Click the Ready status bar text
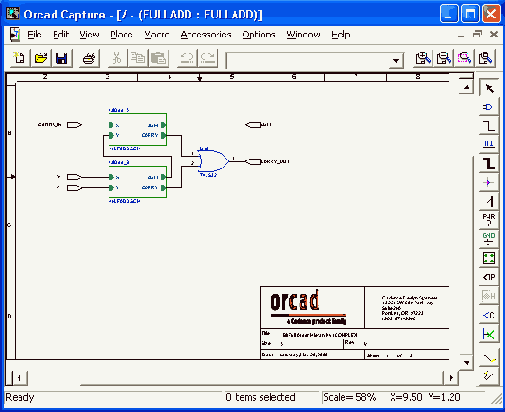The height and width of the screenshot is (412, 505). [20, 397]
